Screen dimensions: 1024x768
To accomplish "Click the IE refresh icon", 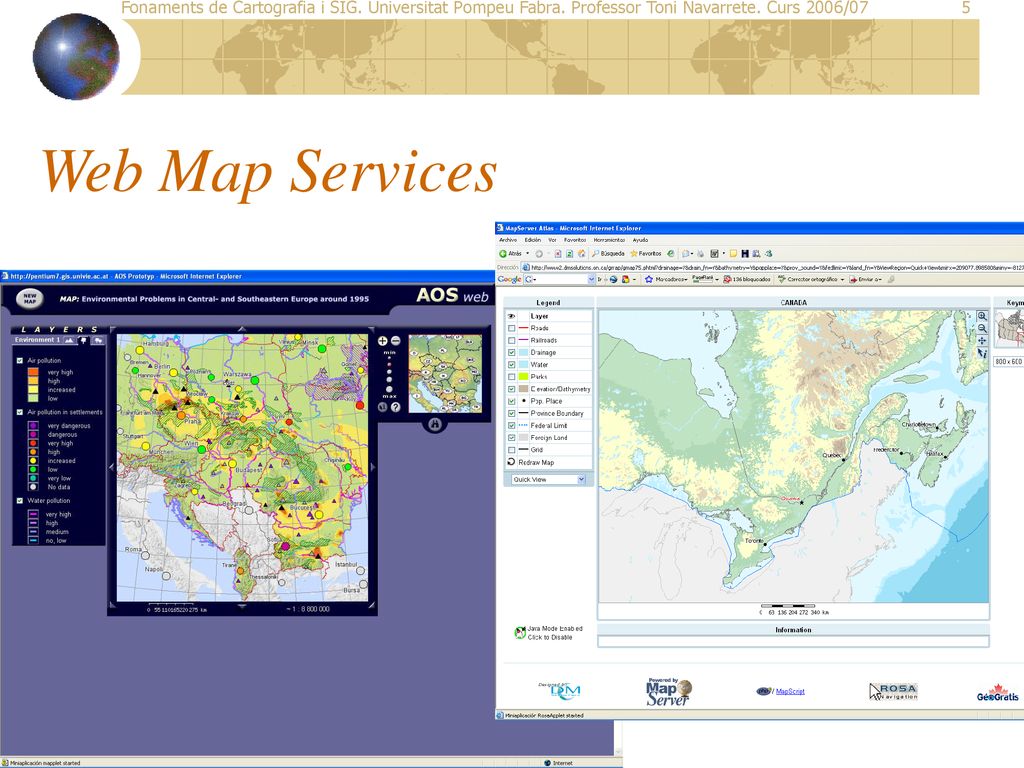I will [569, 253].
